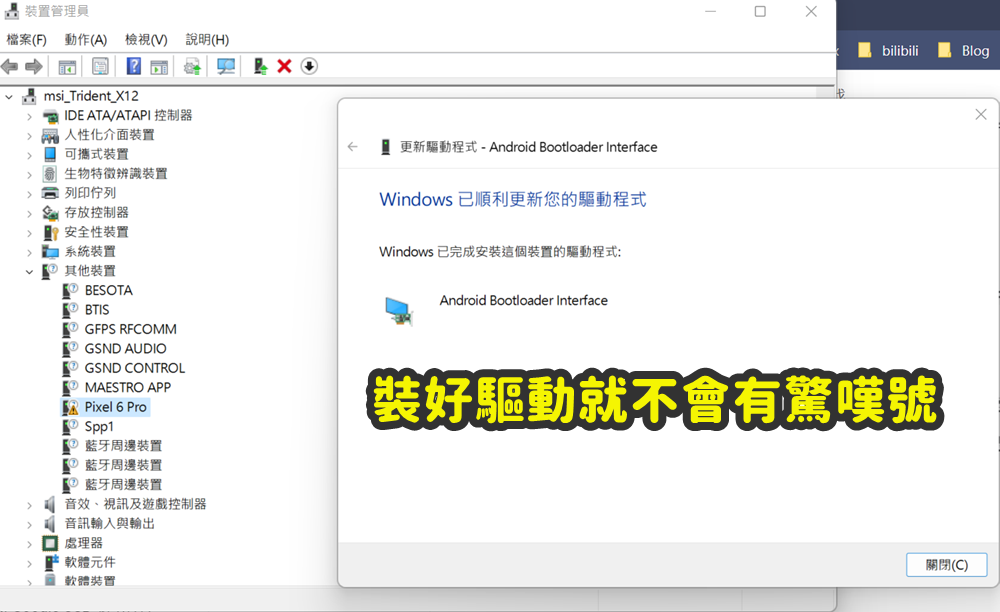Expand 列印佇列 category
1000x612 pixels.
(29, 194)
